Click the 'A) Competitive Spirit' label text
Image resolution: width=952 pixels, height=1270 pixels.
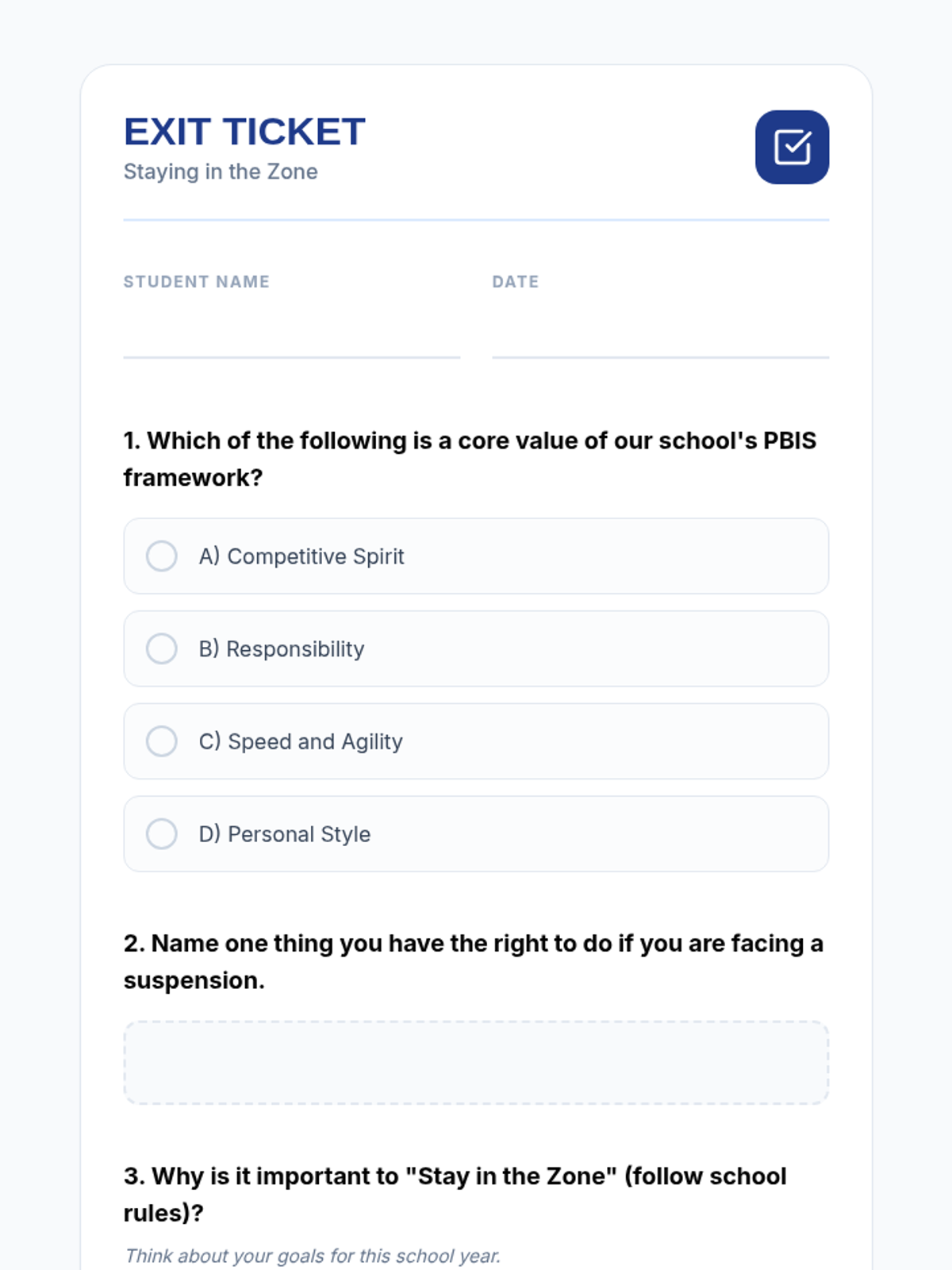pyautogui.click(x=301, y=556)
